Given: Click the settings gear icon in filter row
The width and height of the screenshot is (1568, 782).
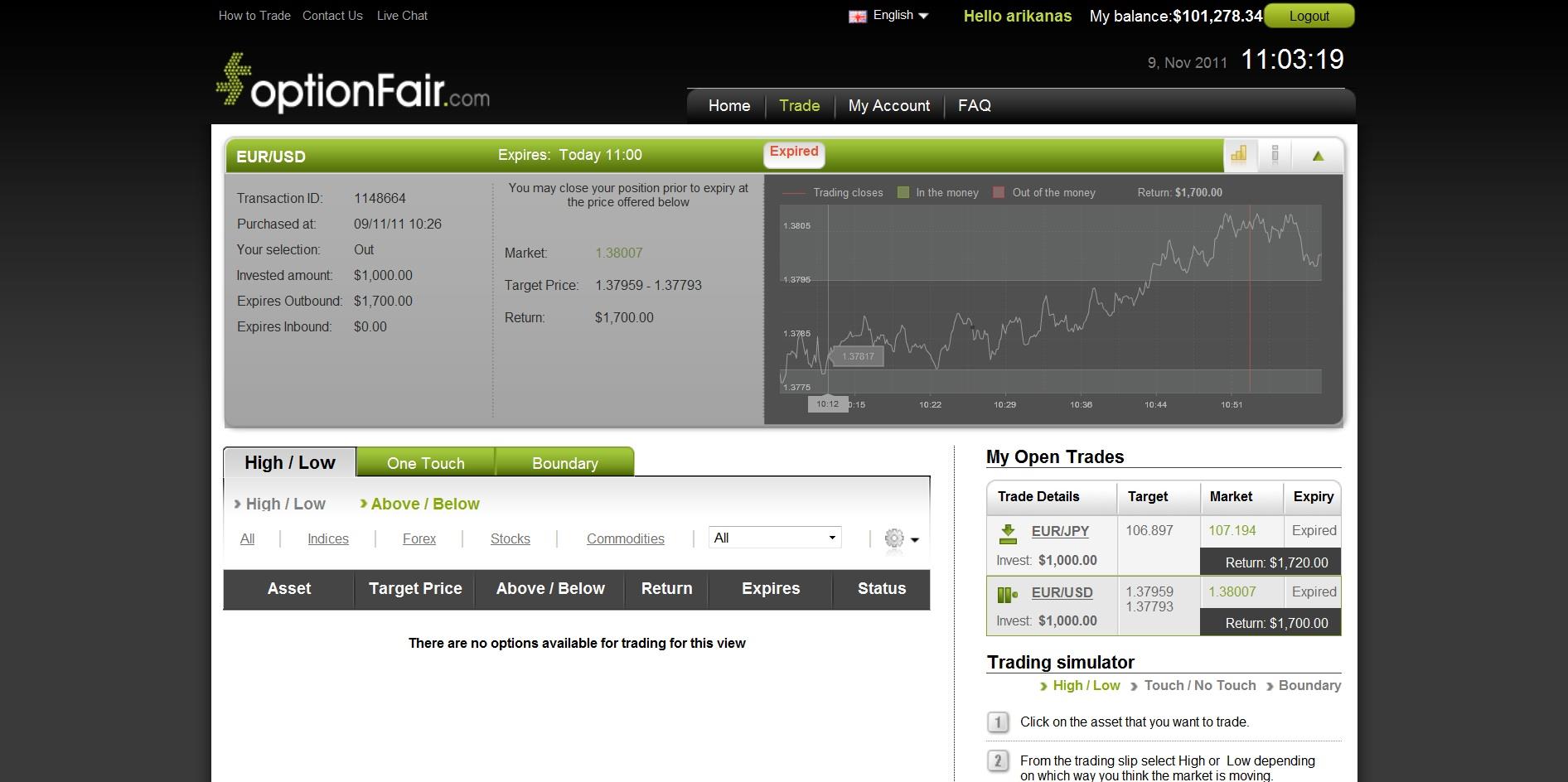Looking at the screenshot, I should click(894, 538).
